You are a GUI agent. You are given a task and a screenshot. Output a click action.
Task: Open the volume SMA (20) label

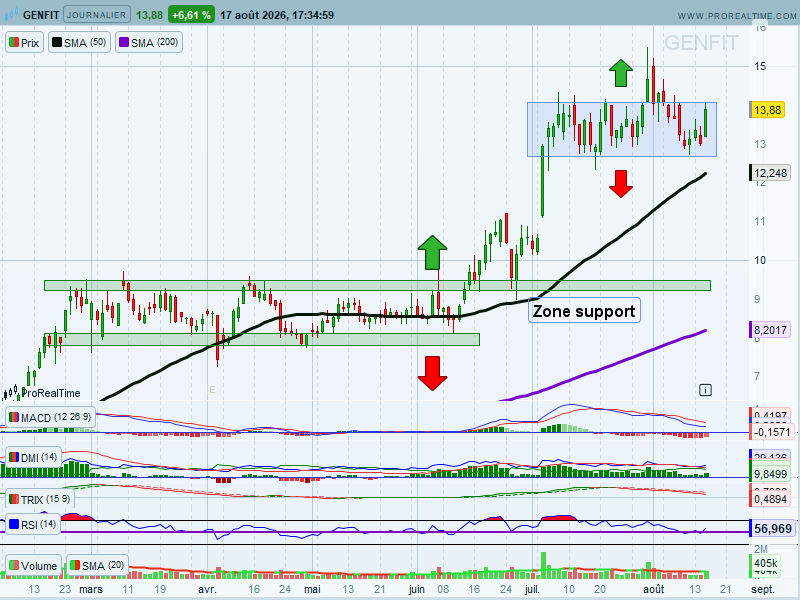point(97,565)
